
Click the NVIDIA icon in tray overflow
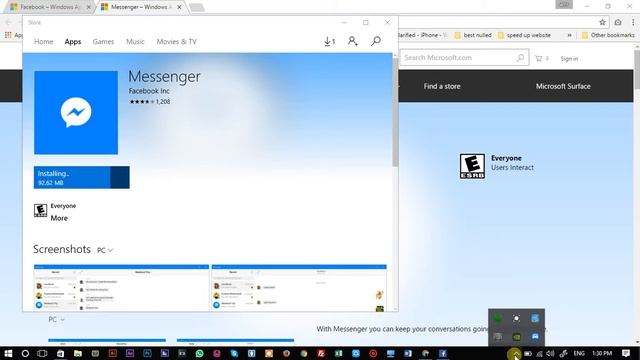point(516,337)
